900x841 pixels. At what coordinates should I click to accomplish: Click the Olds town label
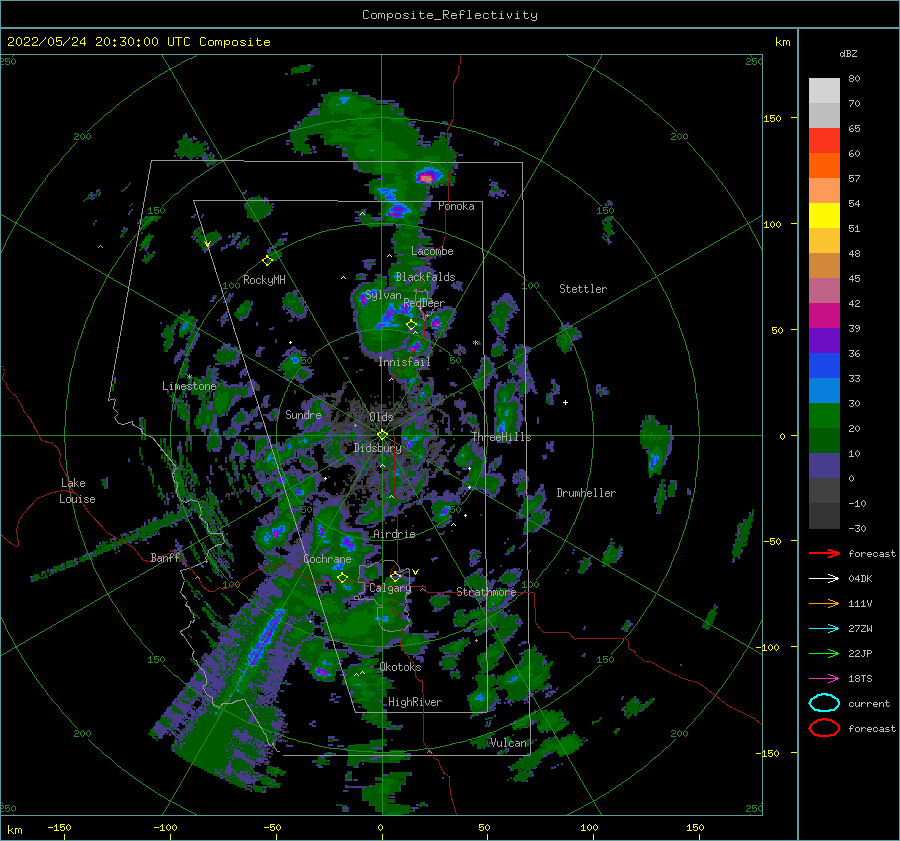click(381, 417)
